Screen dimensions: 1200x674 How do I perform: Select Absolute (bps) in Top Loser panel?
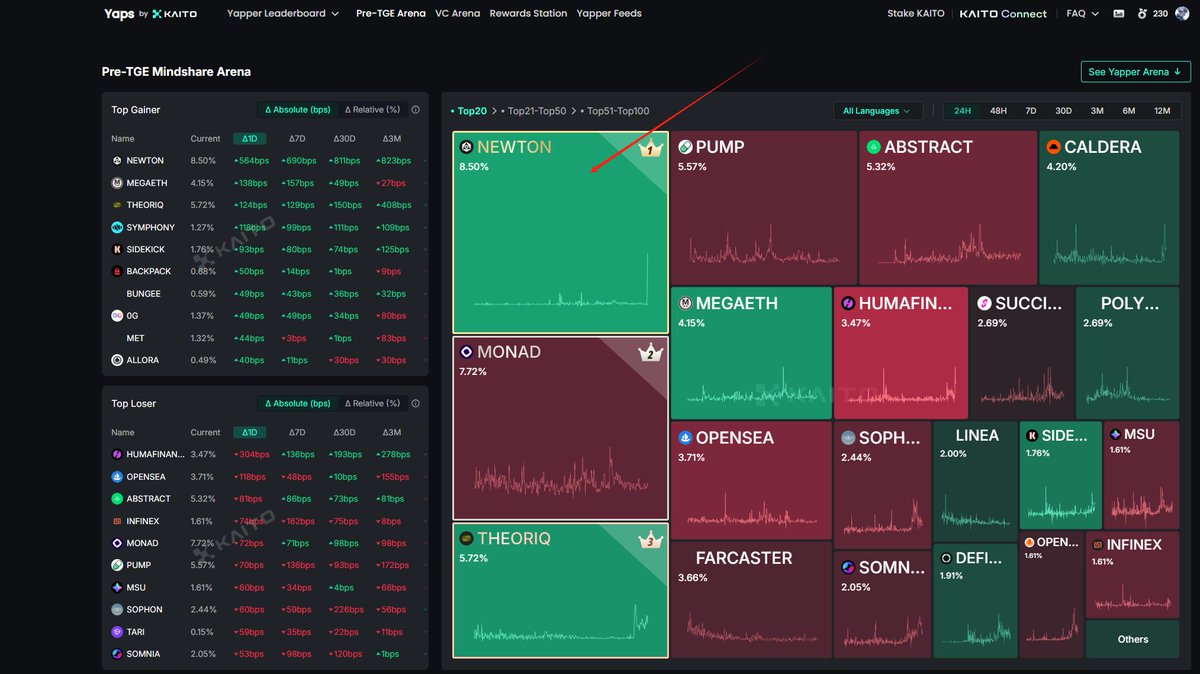tap(297, 403)
